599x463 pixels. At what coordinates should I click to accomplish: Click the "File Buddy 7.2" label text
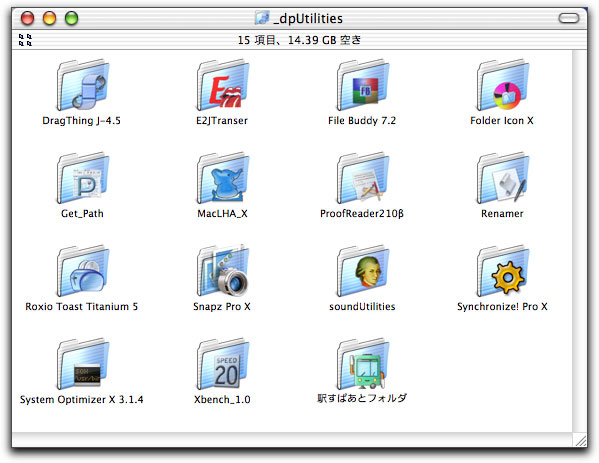362,121
